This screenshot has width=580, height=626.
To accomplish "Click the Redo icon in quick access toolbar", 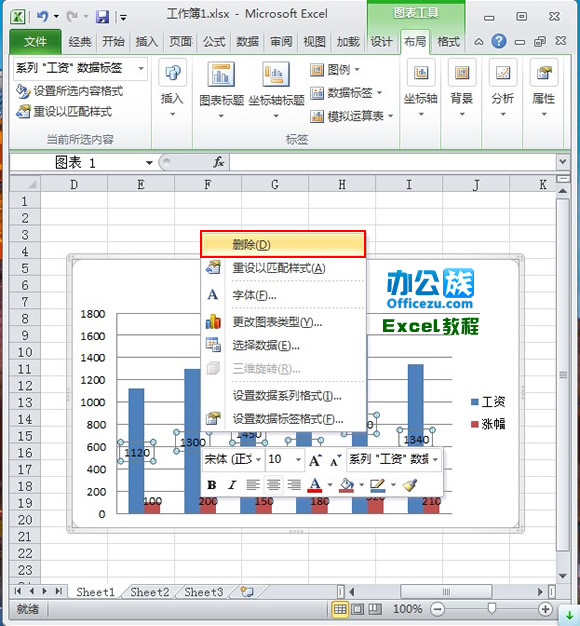I will (x=72, y=16).
